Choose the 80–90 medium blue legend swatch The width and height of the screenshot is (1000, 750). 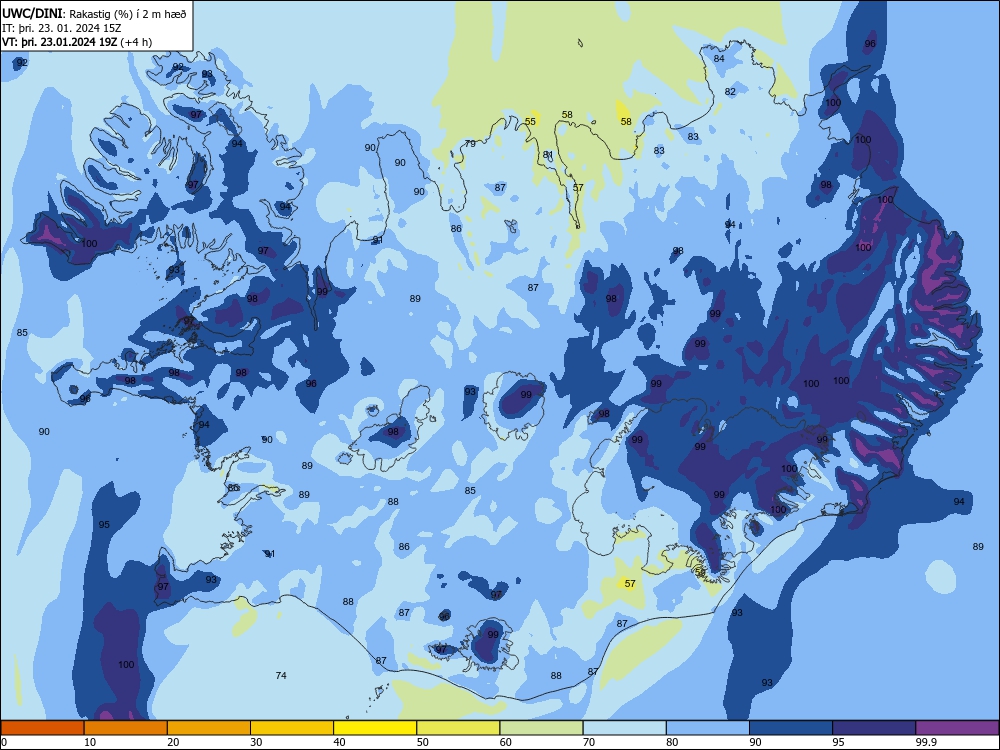click(708, 728)
